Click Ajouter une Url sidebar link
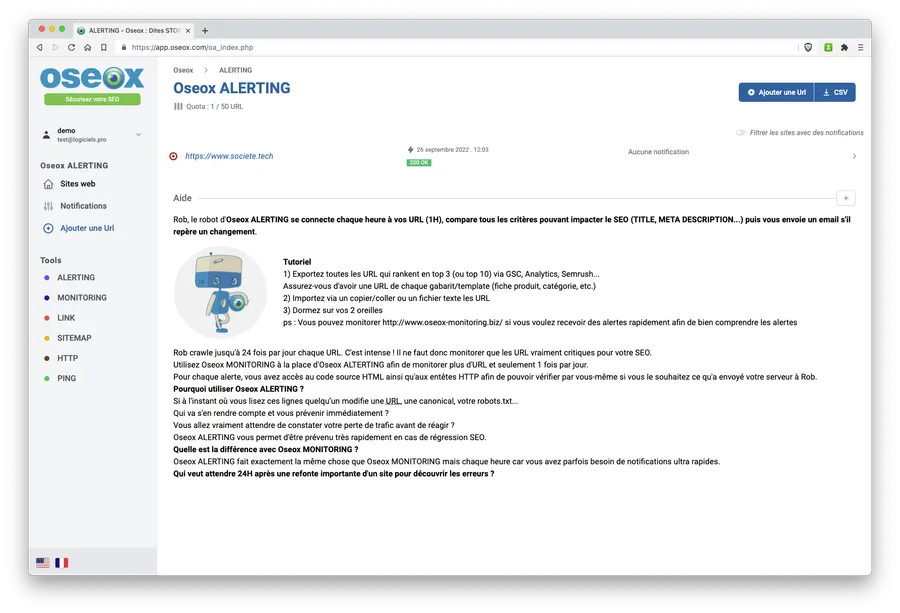Image resolution: width=900 pixels, height=613 pixels. click(87, 228)
